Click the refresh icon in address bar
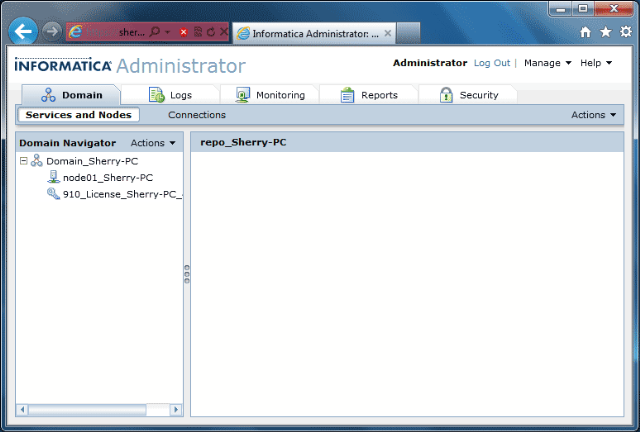The image size is (640, 432). click(211, 32)
